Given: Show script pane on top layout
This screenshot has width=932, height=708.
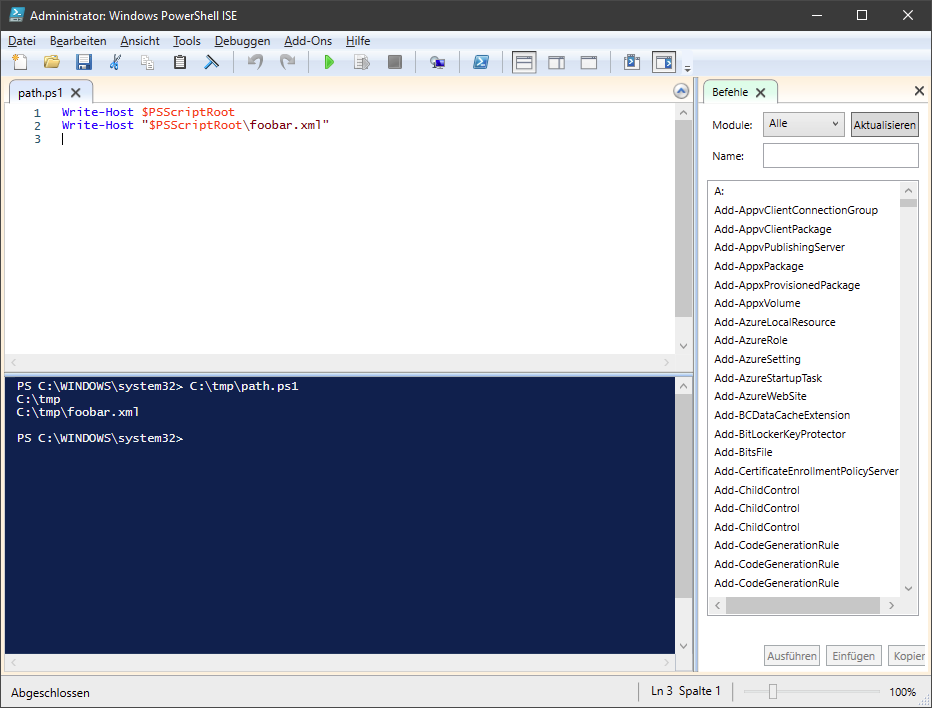Looking at the screenshot, I should click(524, 62).
